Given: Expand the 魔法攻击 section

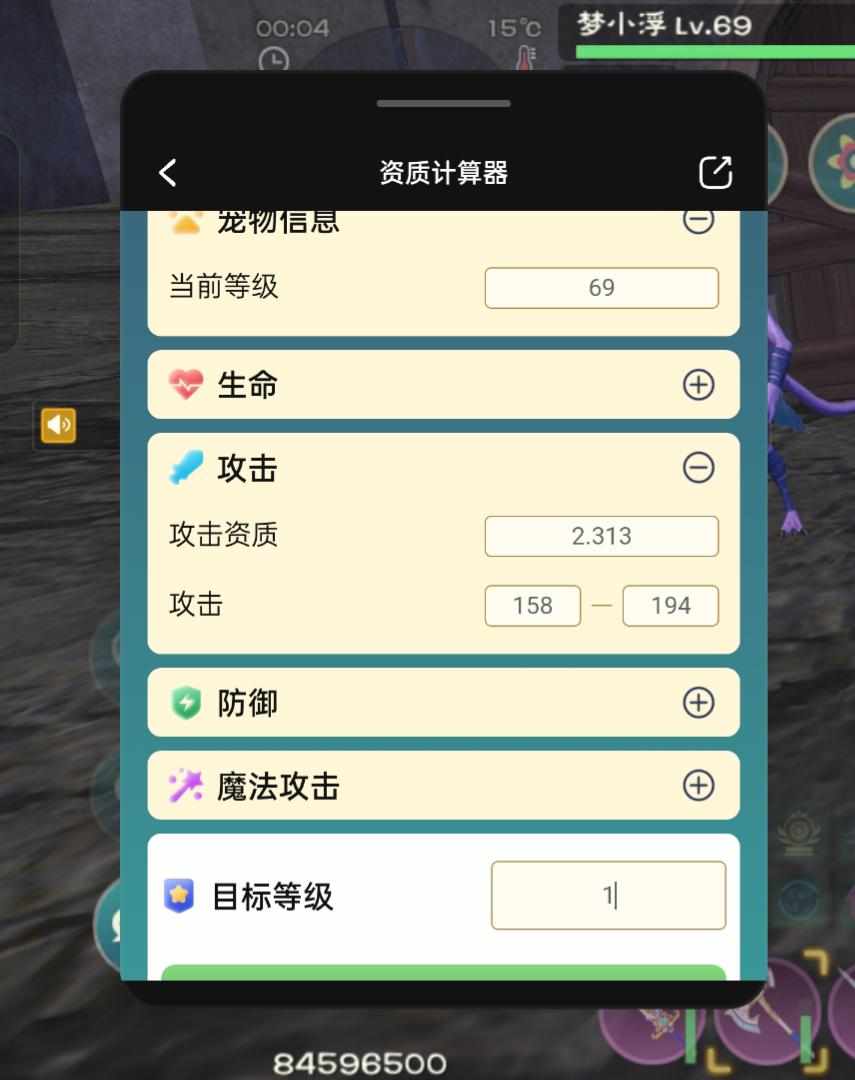Looking at the screenshot, I should 698,785.
